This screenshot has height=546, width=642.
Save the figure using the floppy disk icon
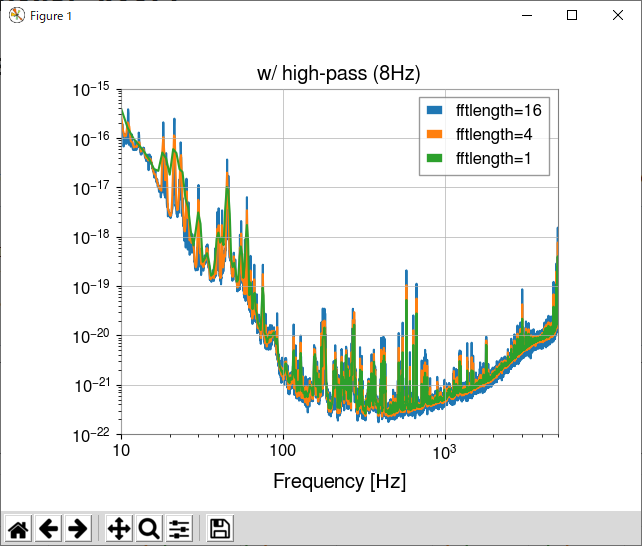tap(220, 528)
